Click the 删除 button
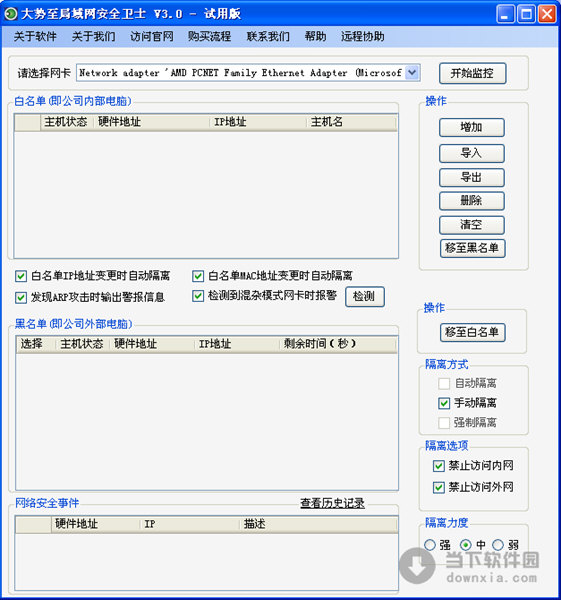 tap(471, 201)
